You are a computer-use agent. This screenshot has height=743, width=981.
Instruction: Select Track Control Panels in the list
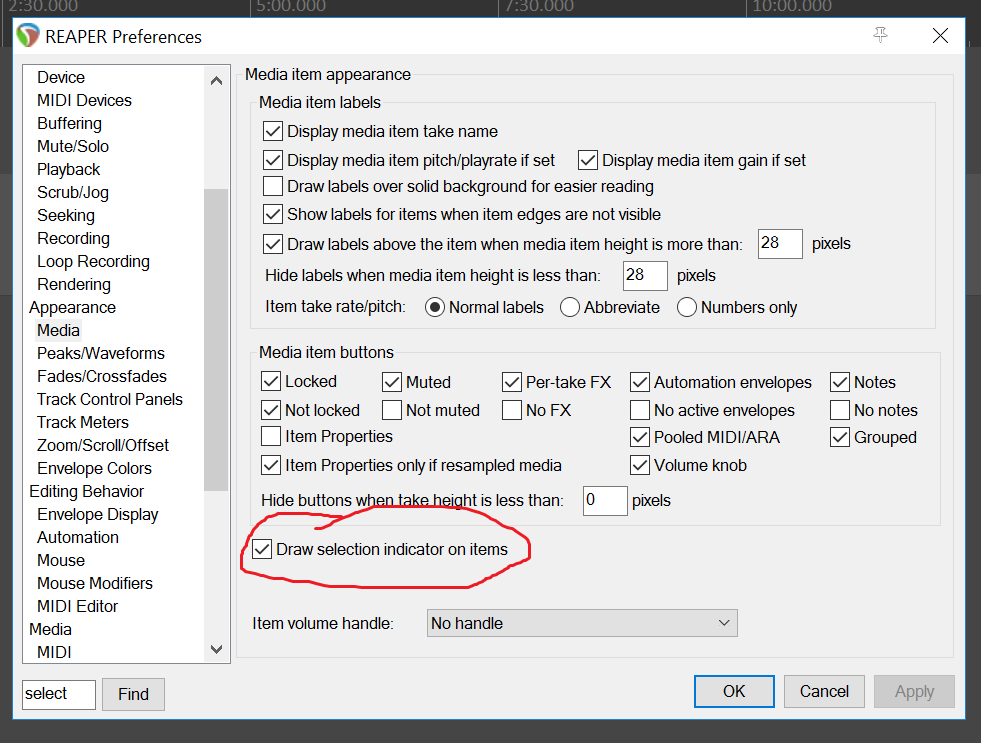tap(109, 399)
